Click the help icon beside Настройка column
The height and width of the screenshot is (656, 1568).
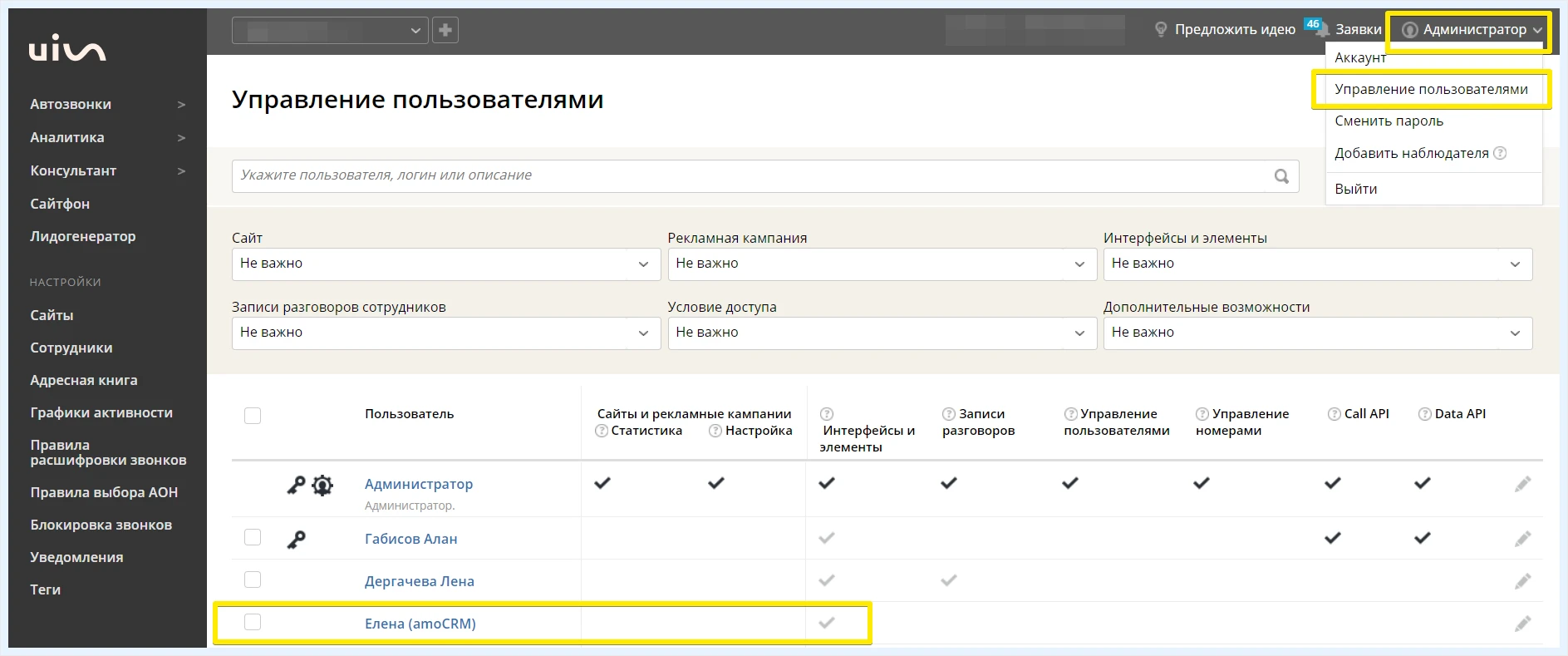click(715, 431)
